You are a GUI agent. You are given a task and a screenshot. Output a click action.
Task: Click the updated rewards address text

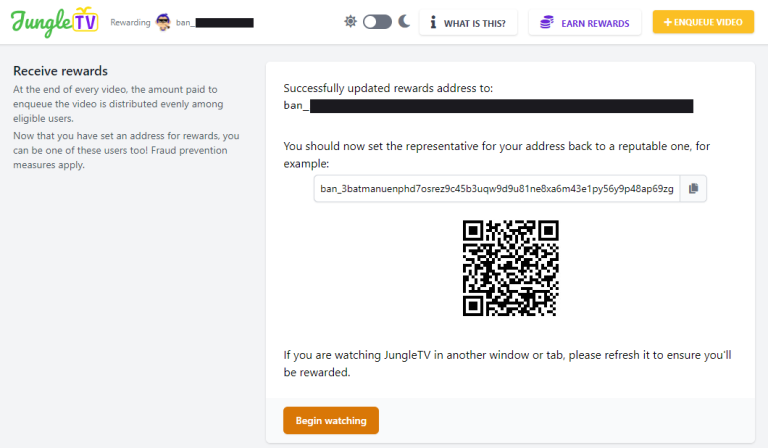tap(488, 106)
